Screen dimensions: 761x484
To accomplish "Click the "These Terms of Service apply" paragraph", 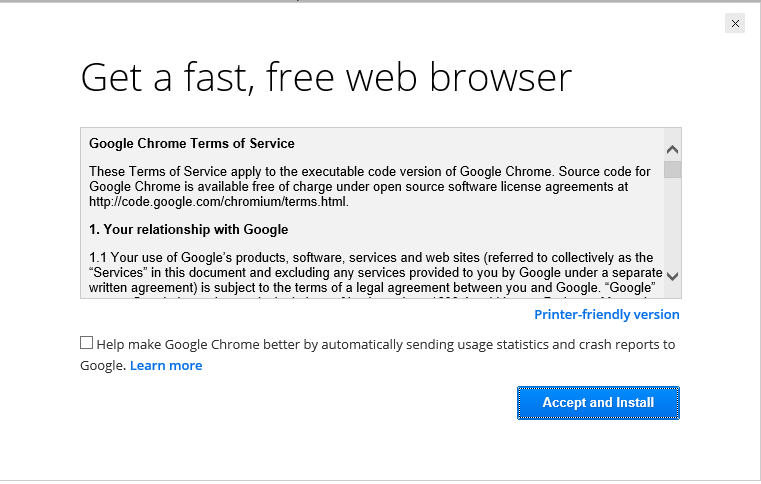I will 370,179.
